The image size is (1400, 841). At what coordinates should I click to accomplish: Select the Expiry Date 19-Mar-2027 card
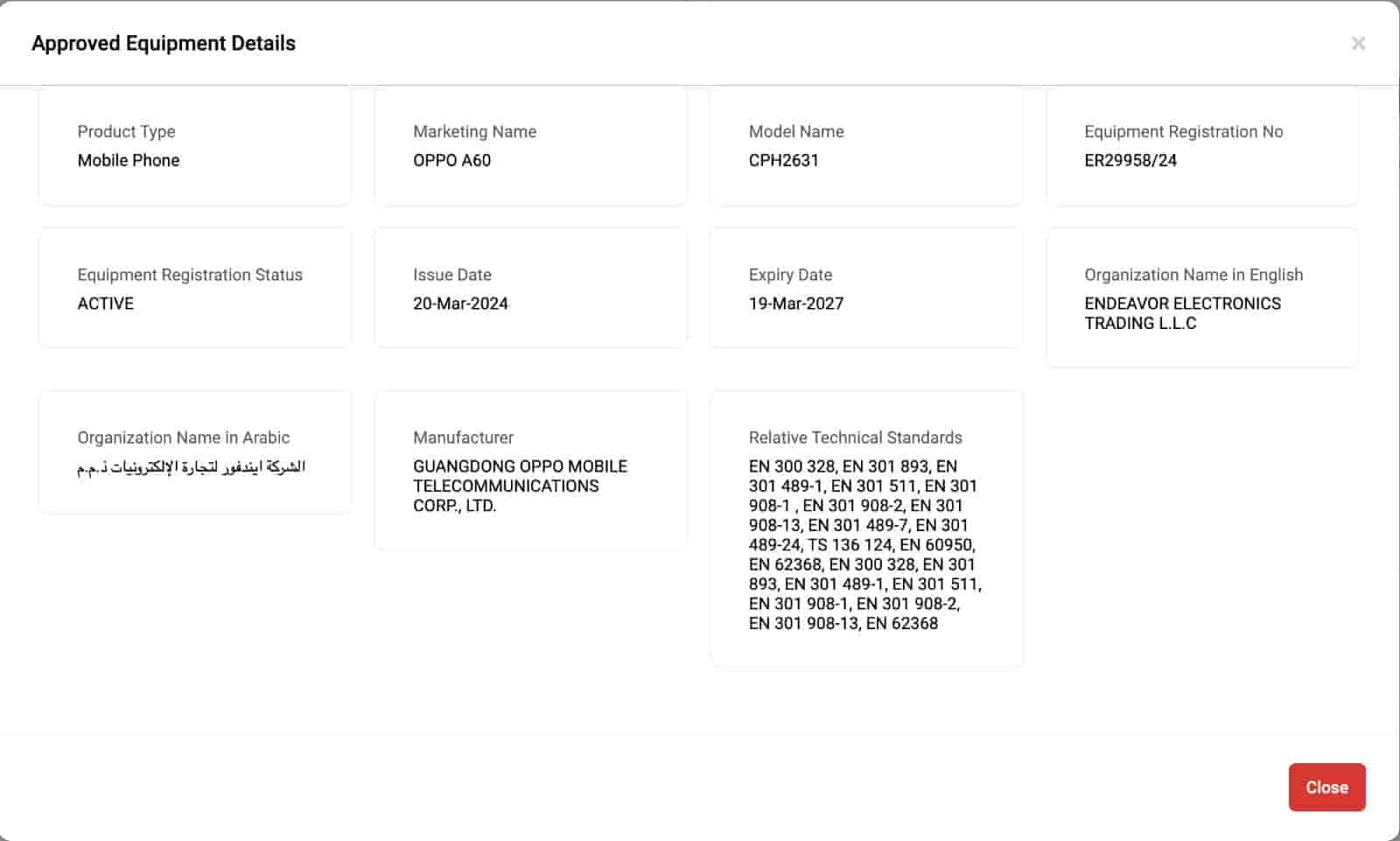tap(865, 287)
